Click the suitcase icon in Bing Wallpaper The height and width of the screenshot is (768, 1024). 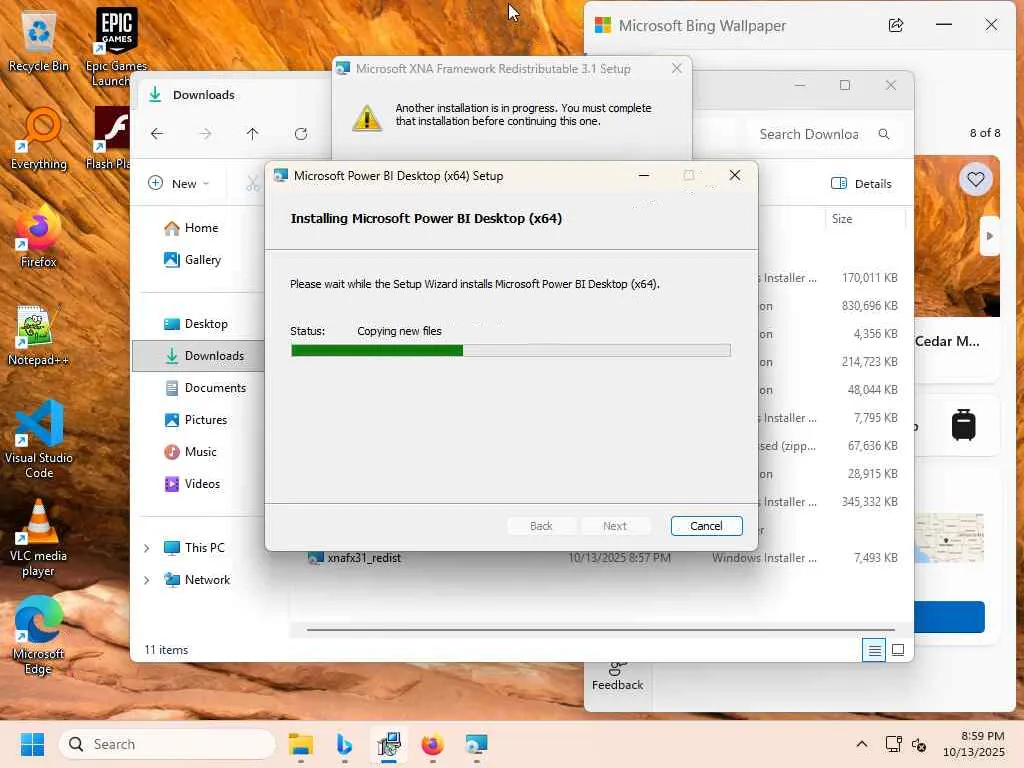[963, 424]
